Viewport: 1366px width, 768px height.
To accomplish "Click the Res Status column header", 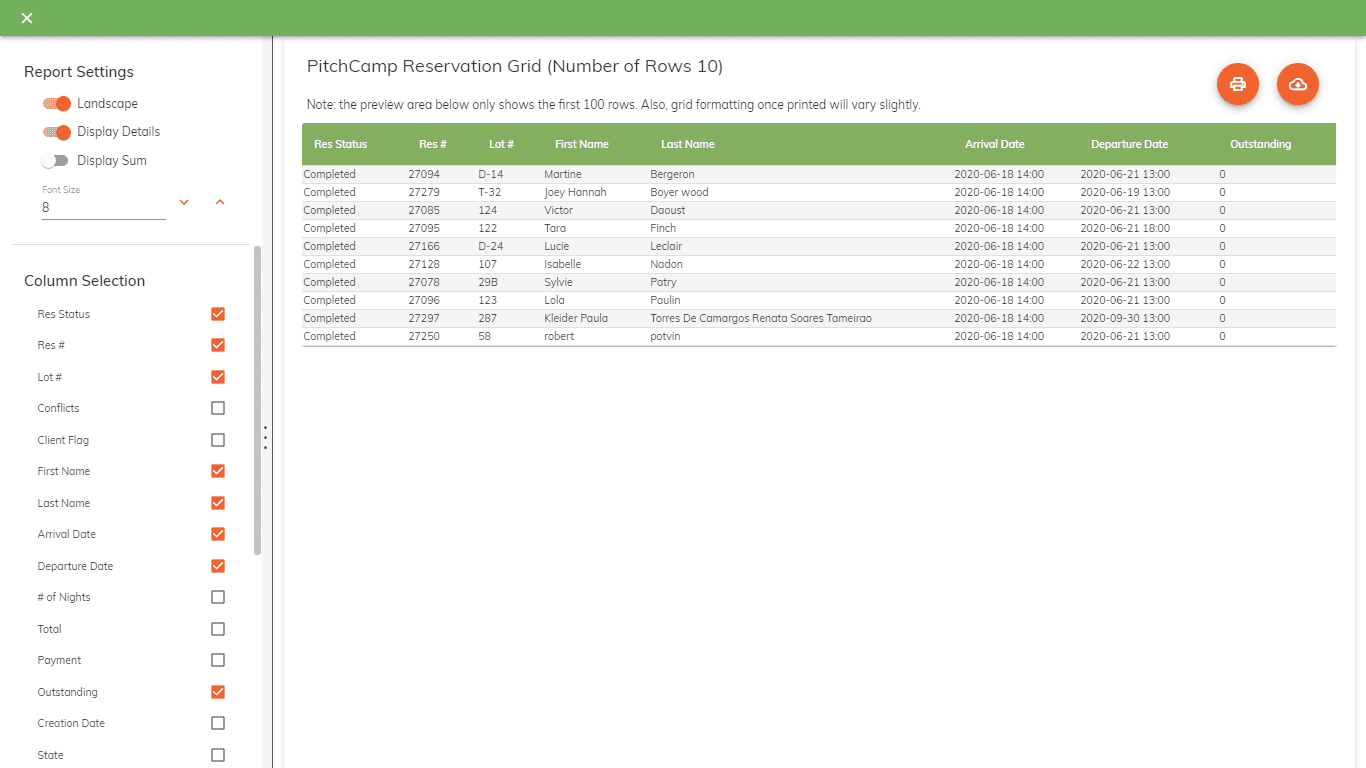I will point(341,144).
